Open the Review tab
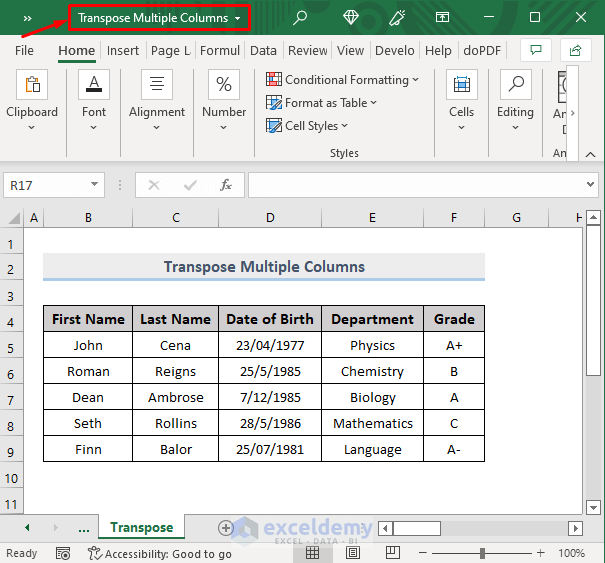Screen dimensions: 605x563 pos(308,51)
